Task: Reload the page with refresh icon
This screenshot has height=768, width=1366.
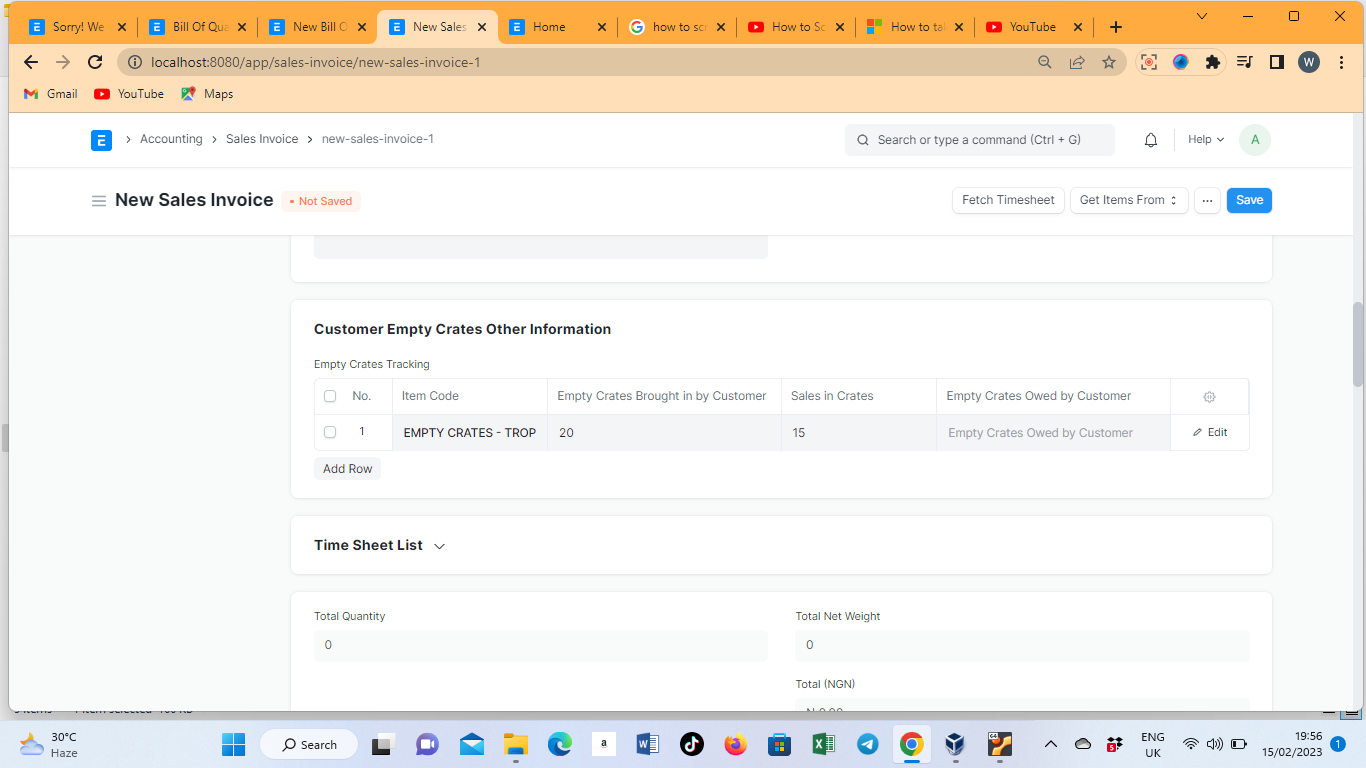Action: [95, 62]
